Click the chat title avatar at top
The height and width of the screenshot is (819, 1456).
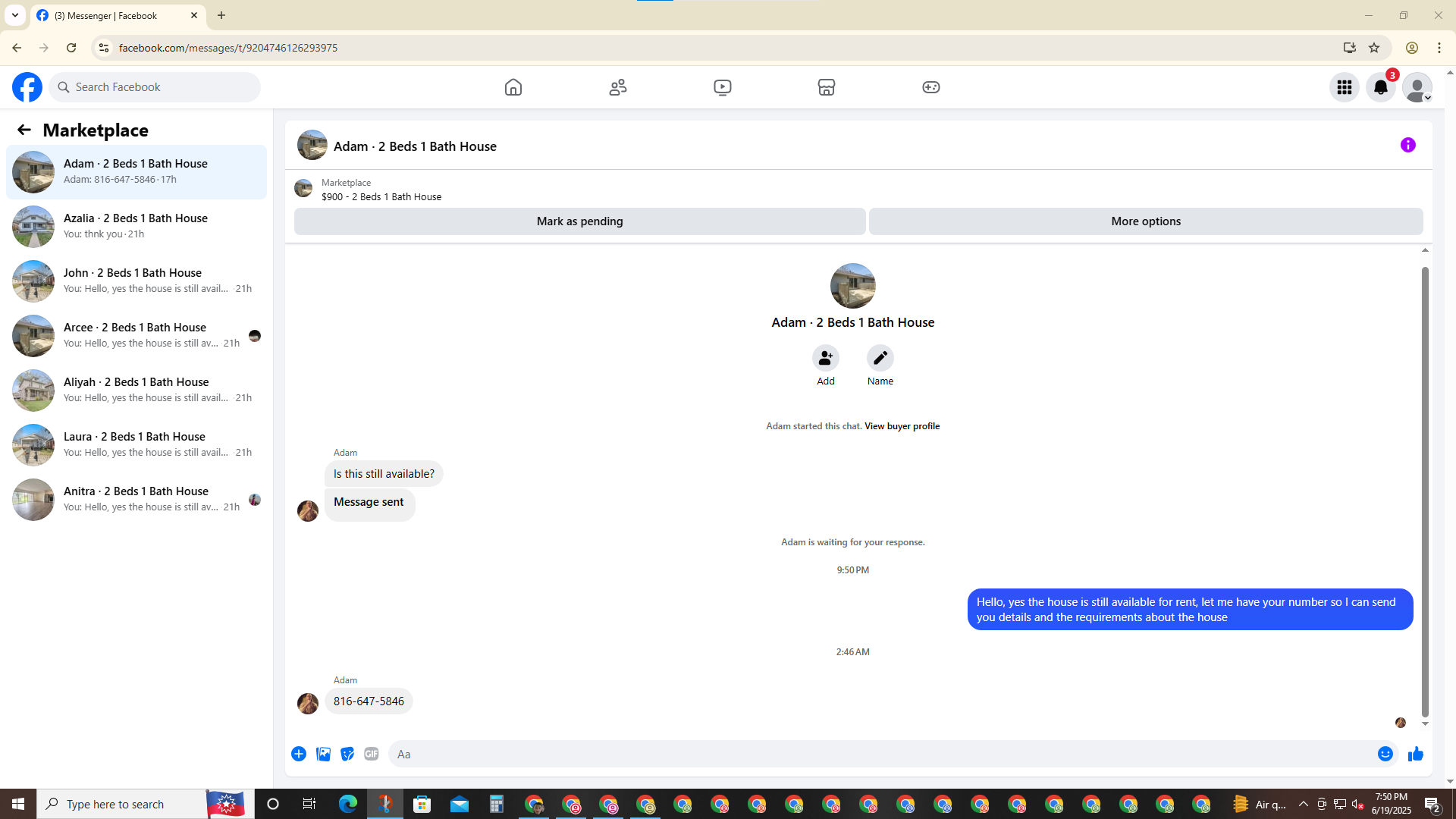312,145
